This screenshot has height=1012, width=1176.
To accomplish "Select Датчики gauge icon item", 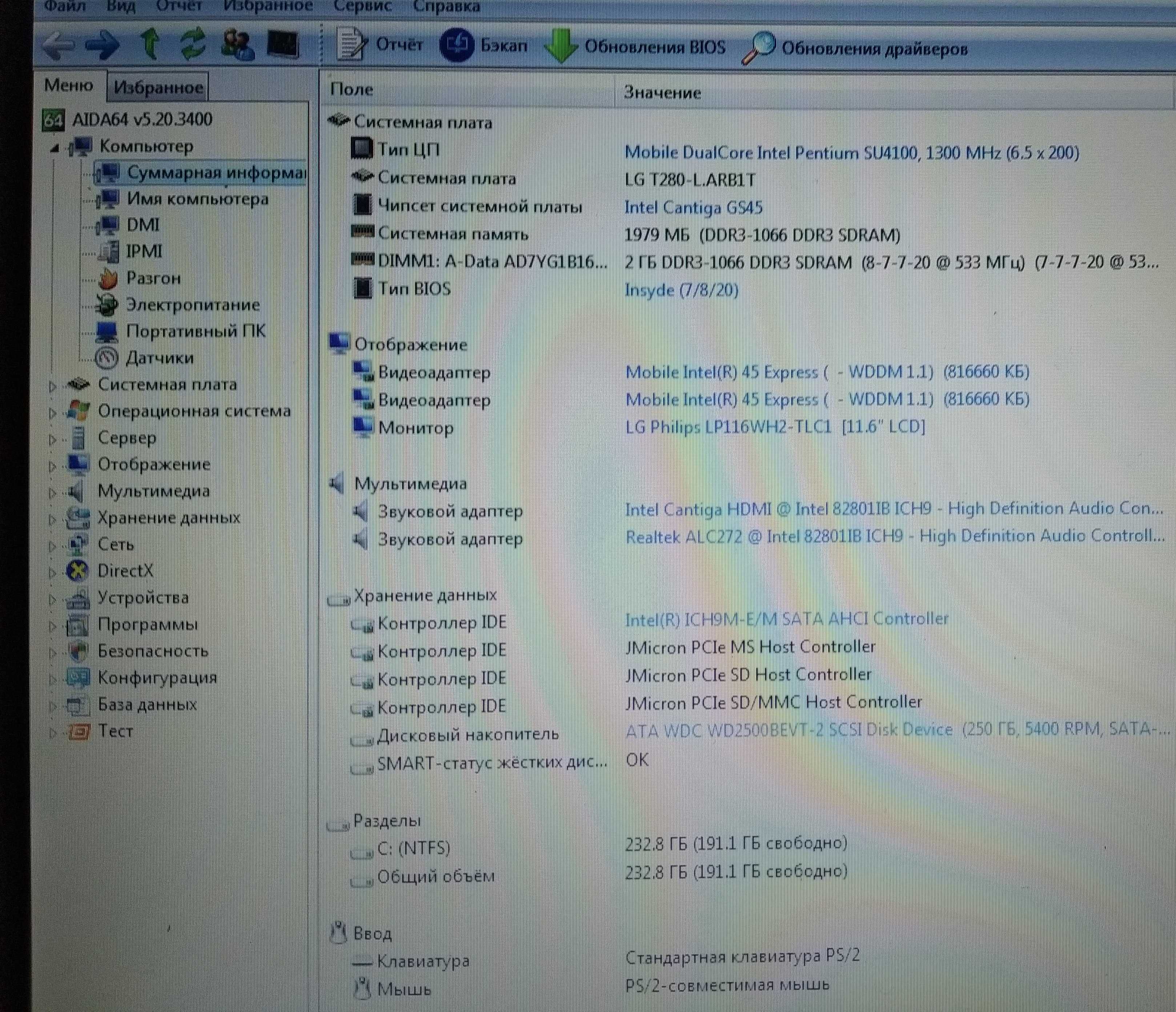I will pos(107,358).
